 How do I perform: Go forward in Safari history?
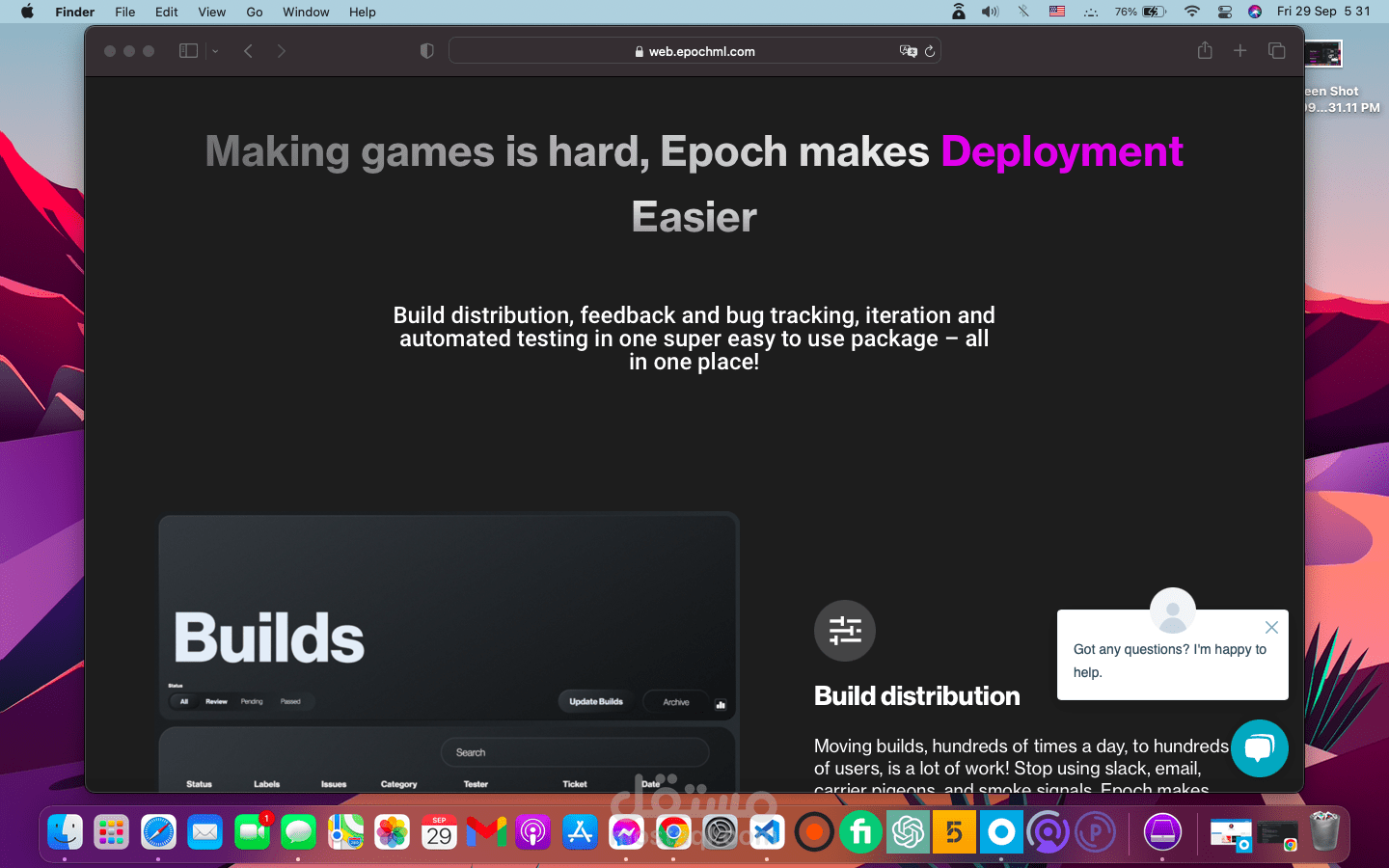(x=281, y=51)
